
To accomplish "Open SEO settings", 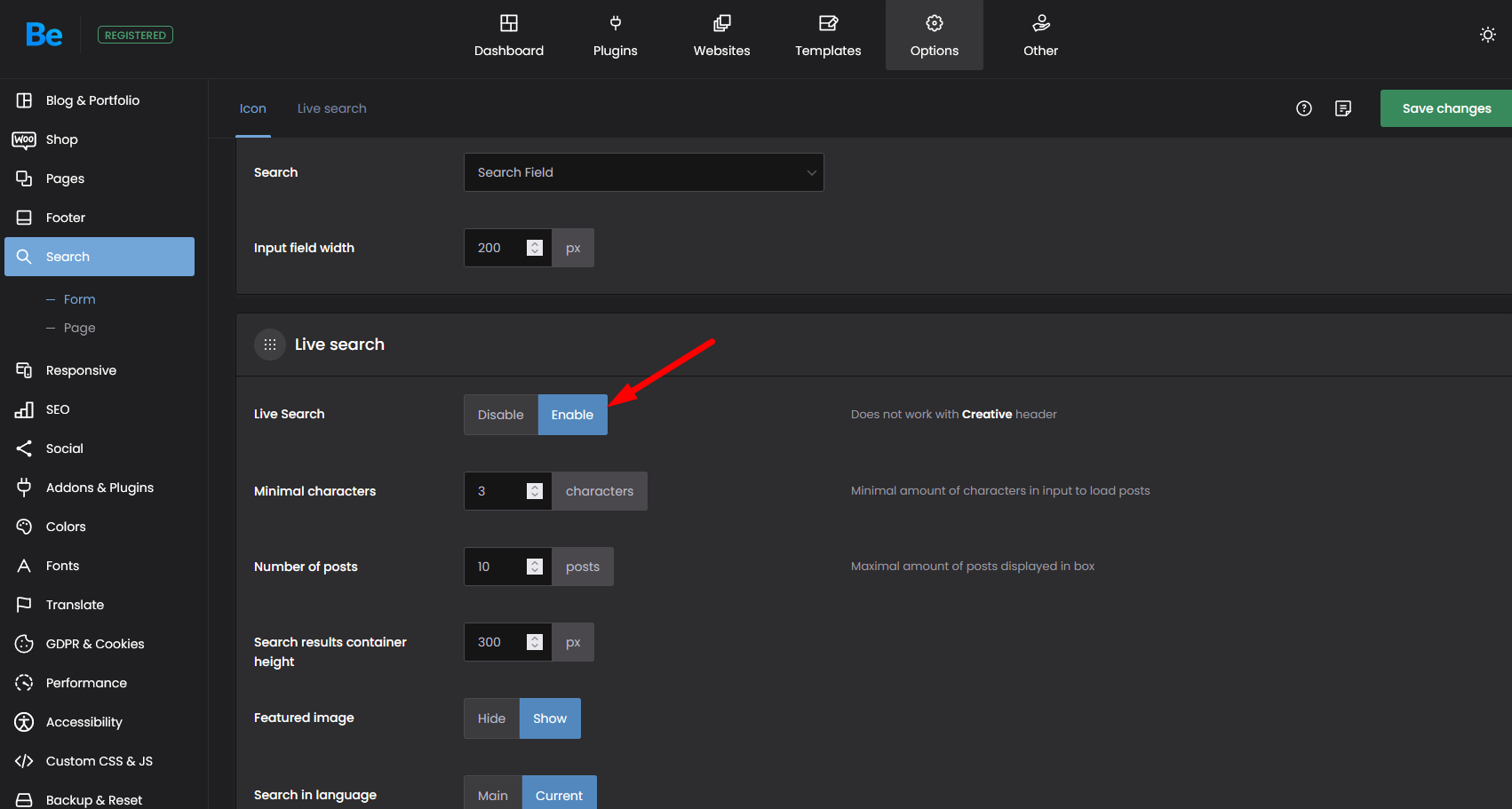I will click(x=99, y=409).
